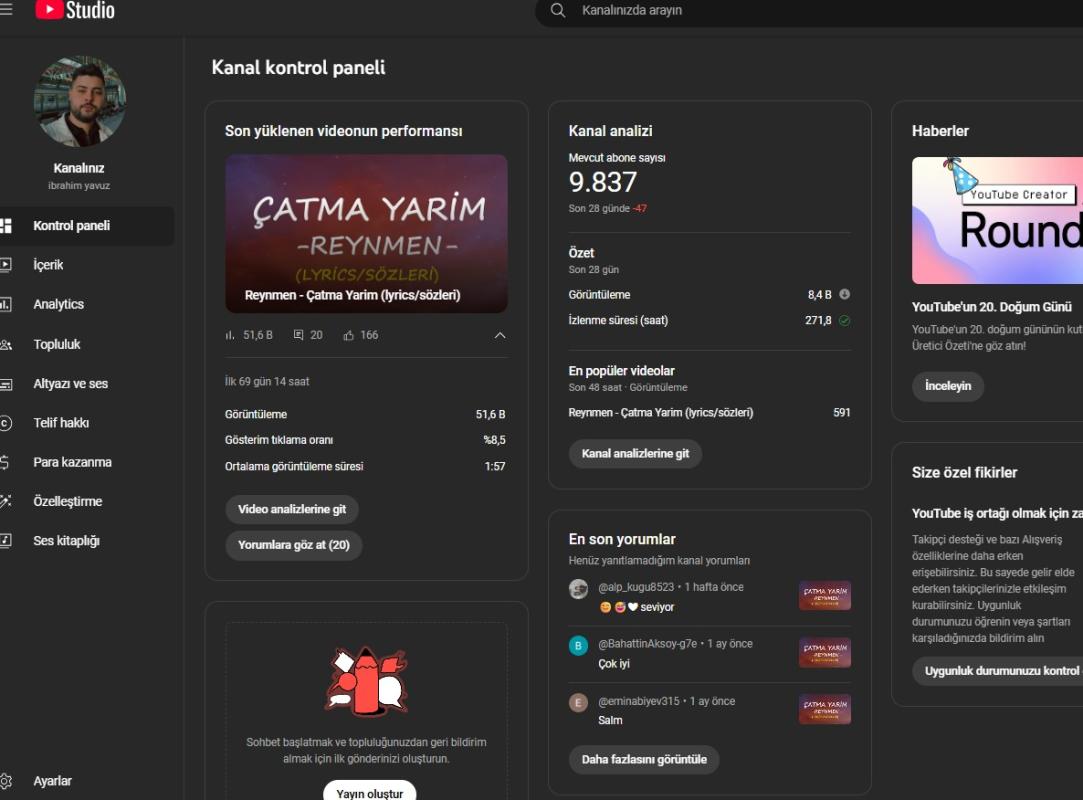Click the @BahattinAksoy-g7e username
Viewport: 1083px width, 800px height.
click(648, 644)
